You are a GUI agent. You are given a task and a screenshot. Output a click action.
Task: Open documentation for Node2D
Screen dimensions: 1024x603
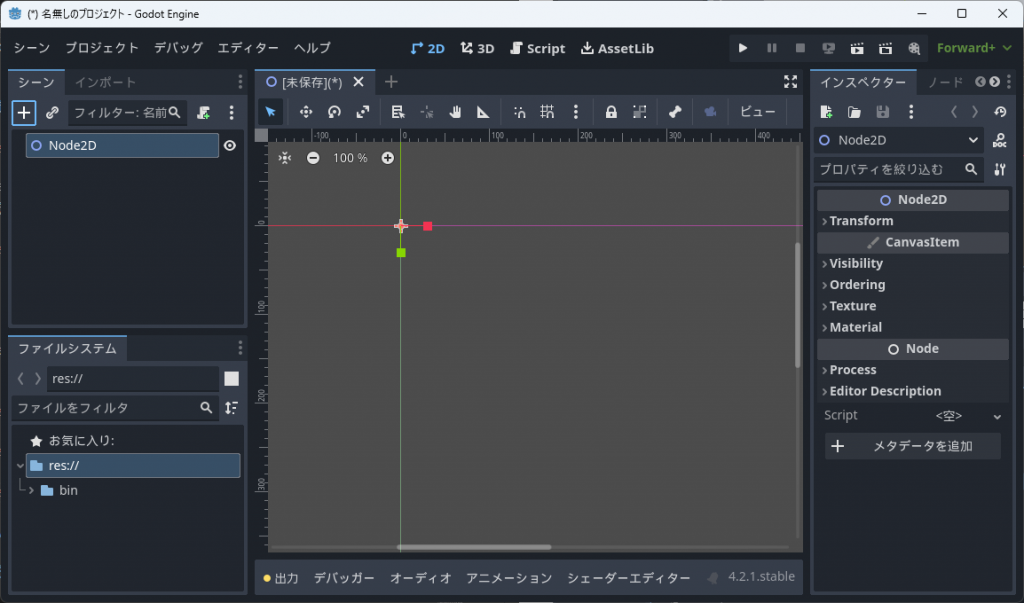pyautogui.click(x=999, y=140)
